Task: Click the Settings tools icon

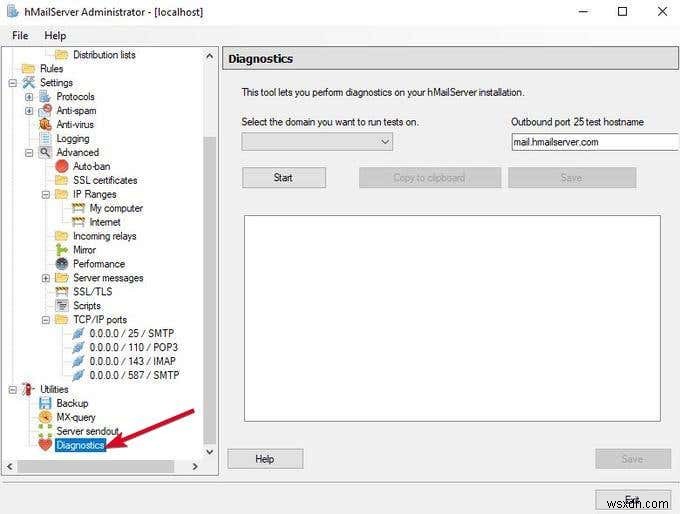Action: (29, 82)
